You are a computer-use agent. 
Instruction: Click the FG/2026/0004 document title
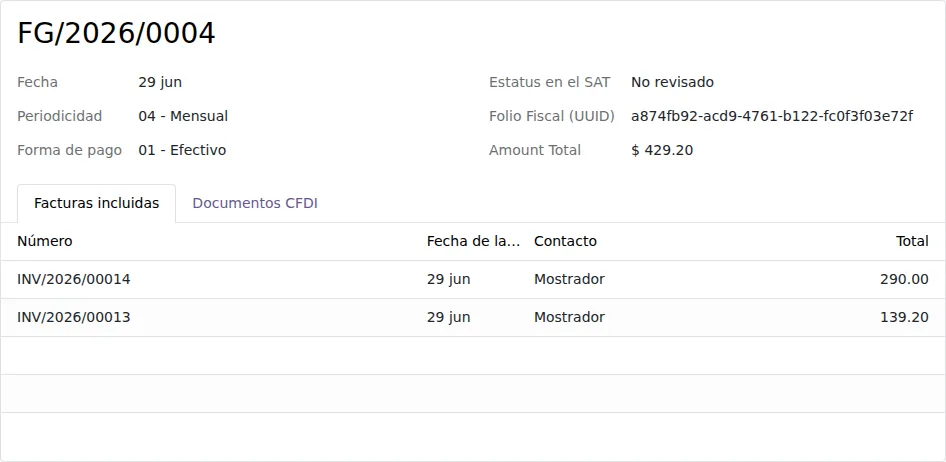coord(116,33)
